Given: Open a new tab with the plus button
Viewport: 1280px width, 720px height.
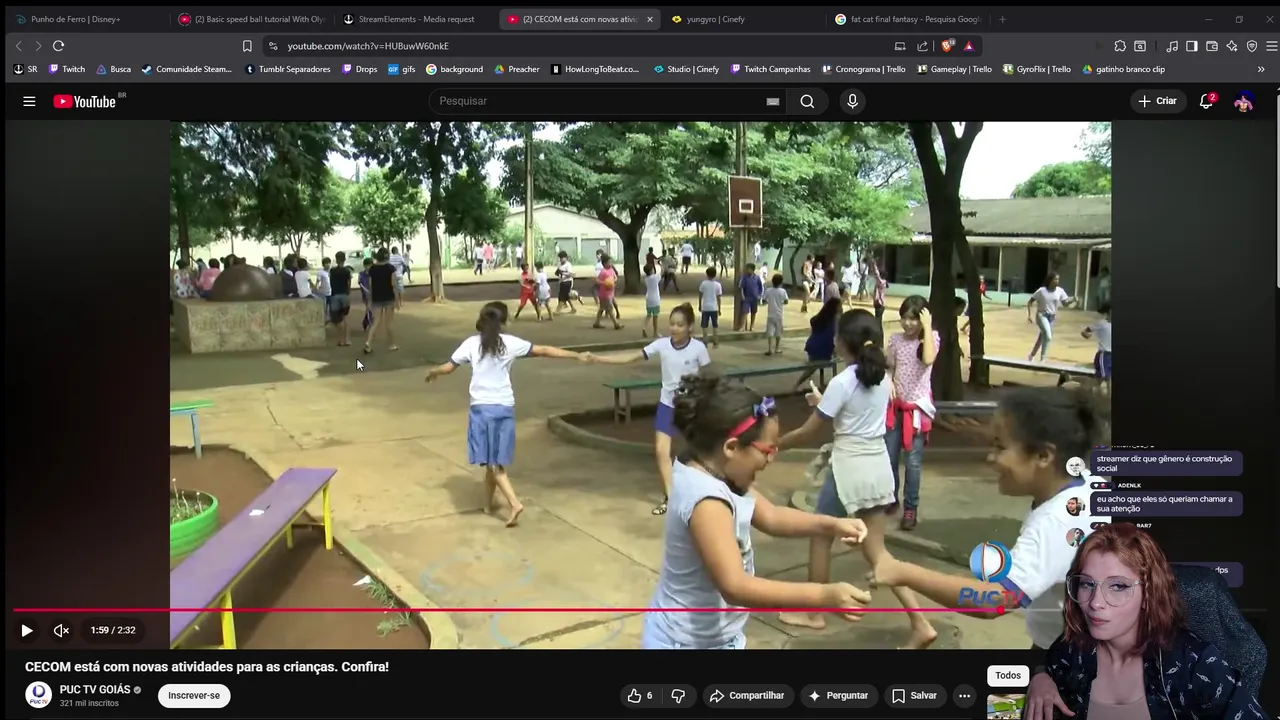Looking at the screenshot, I should tap(1002, 19).
